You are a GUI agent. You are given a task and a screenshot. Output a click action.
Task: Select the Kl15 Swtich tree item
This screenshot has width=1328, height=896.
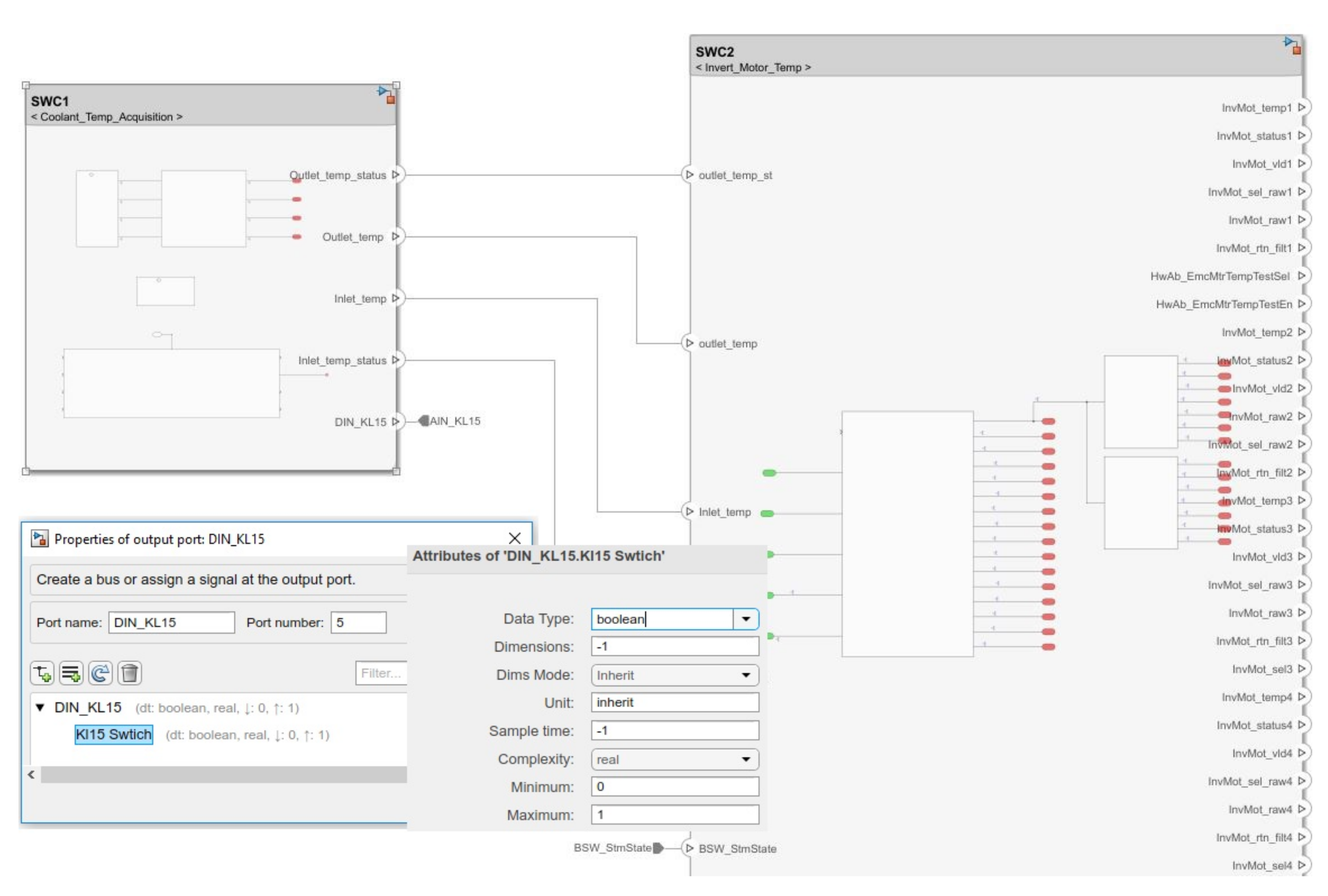click(x=114, y=735)
